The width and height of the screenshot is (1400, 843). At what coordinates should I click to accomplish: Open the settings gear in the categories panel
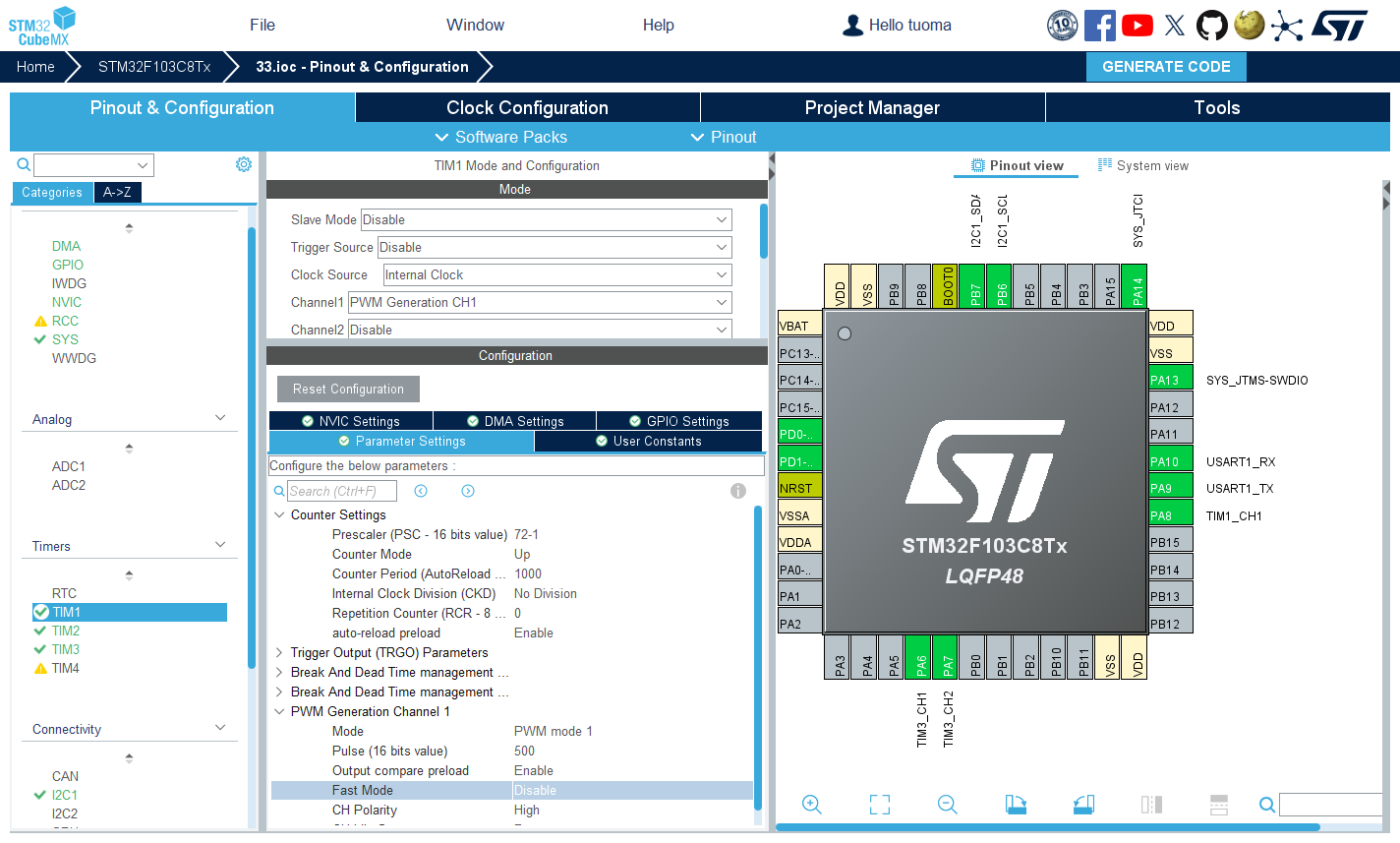(244, 164)
